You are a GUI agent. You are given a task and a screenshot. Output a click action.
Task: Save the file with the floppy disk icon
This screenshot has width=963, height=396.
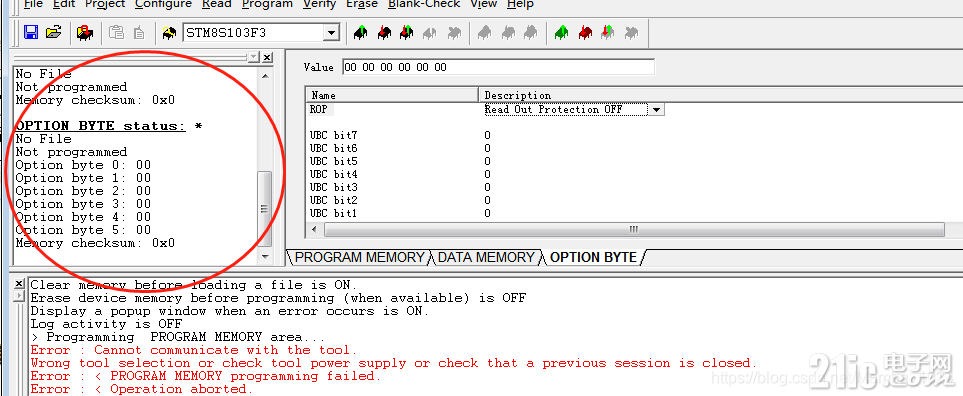[x=31, y=33]
